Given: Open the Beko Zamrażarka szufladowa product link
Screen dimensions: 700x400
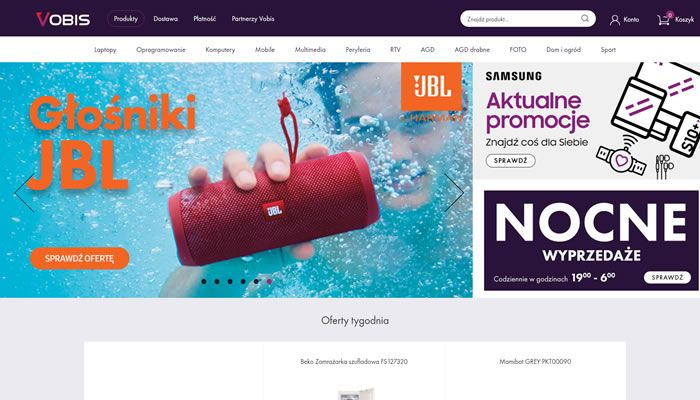Looking at the screenshot, I should pyautogui.click(x=354, y=362).
